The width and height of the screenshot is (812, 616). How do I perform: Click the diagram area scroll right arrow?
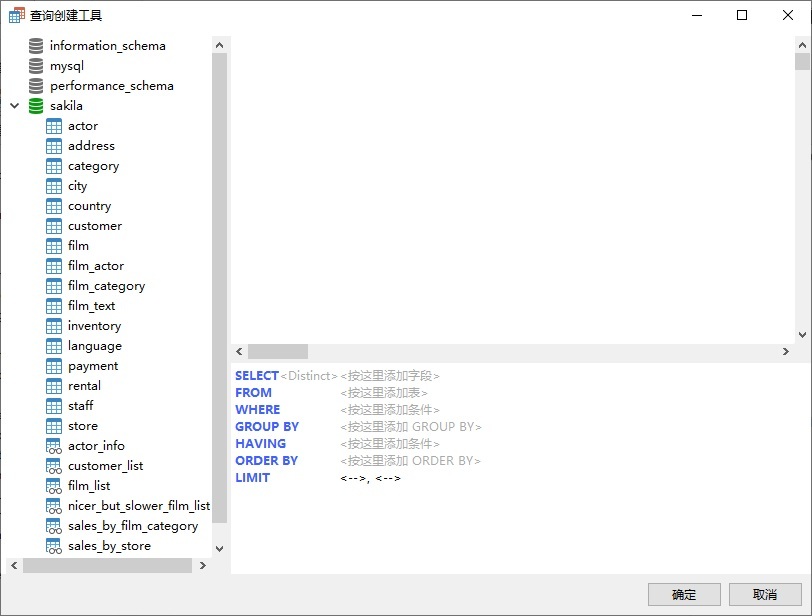coord(786,351)
